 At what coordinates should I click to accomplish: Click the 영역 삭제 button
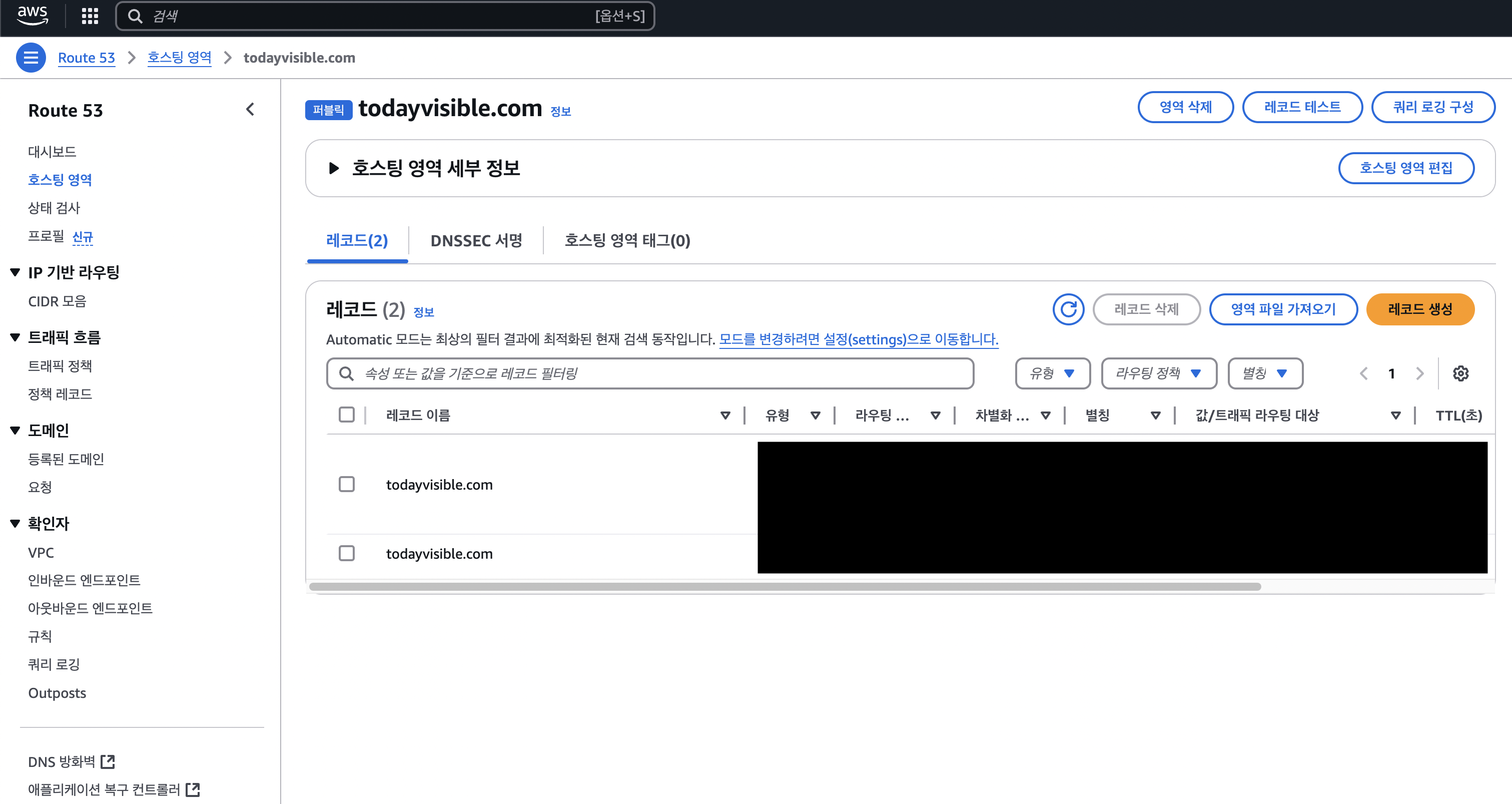[1185, 107]
